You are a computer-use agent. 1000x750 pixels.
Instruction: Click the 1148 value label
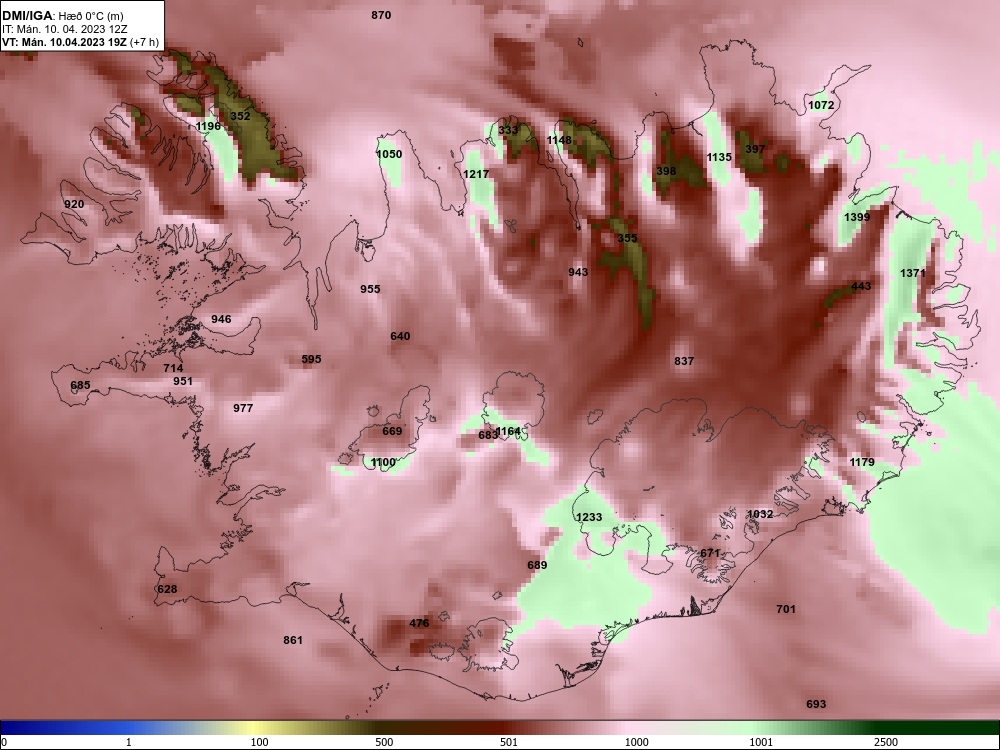click(x=559, y=140)
